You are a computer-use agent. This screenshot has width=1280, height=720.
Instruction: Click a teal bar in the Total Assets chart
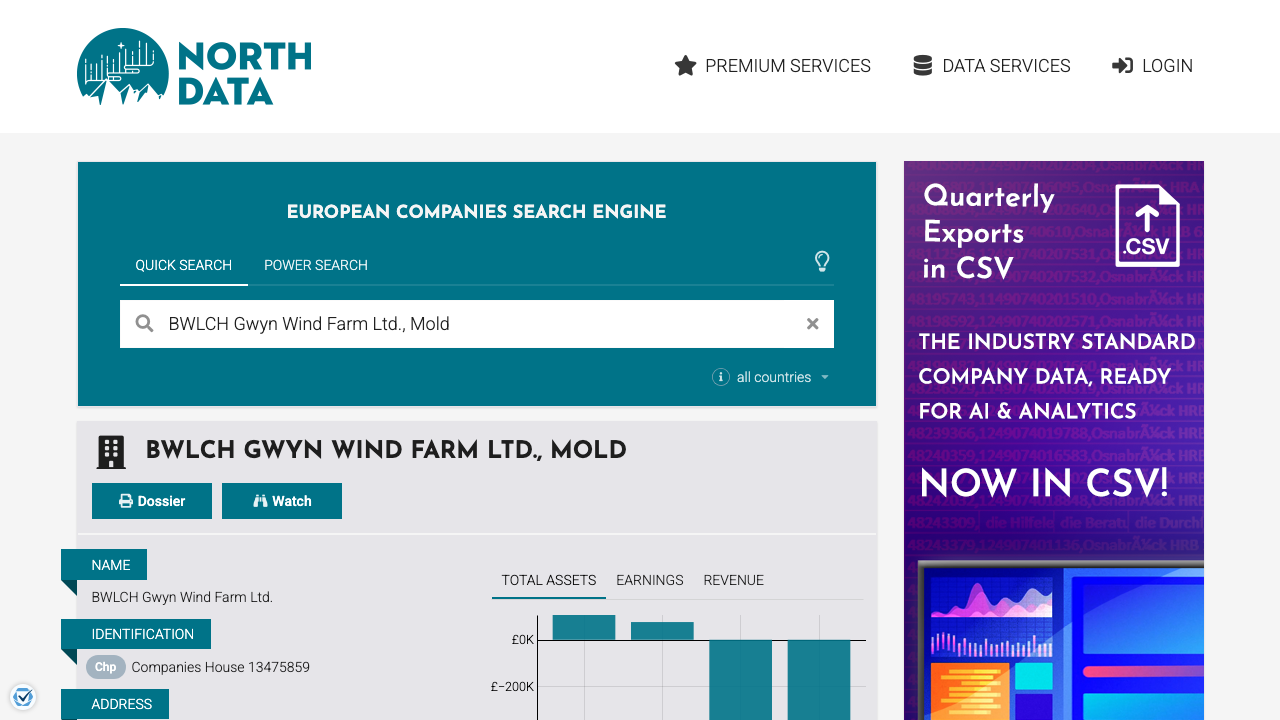tap(582, 625)
